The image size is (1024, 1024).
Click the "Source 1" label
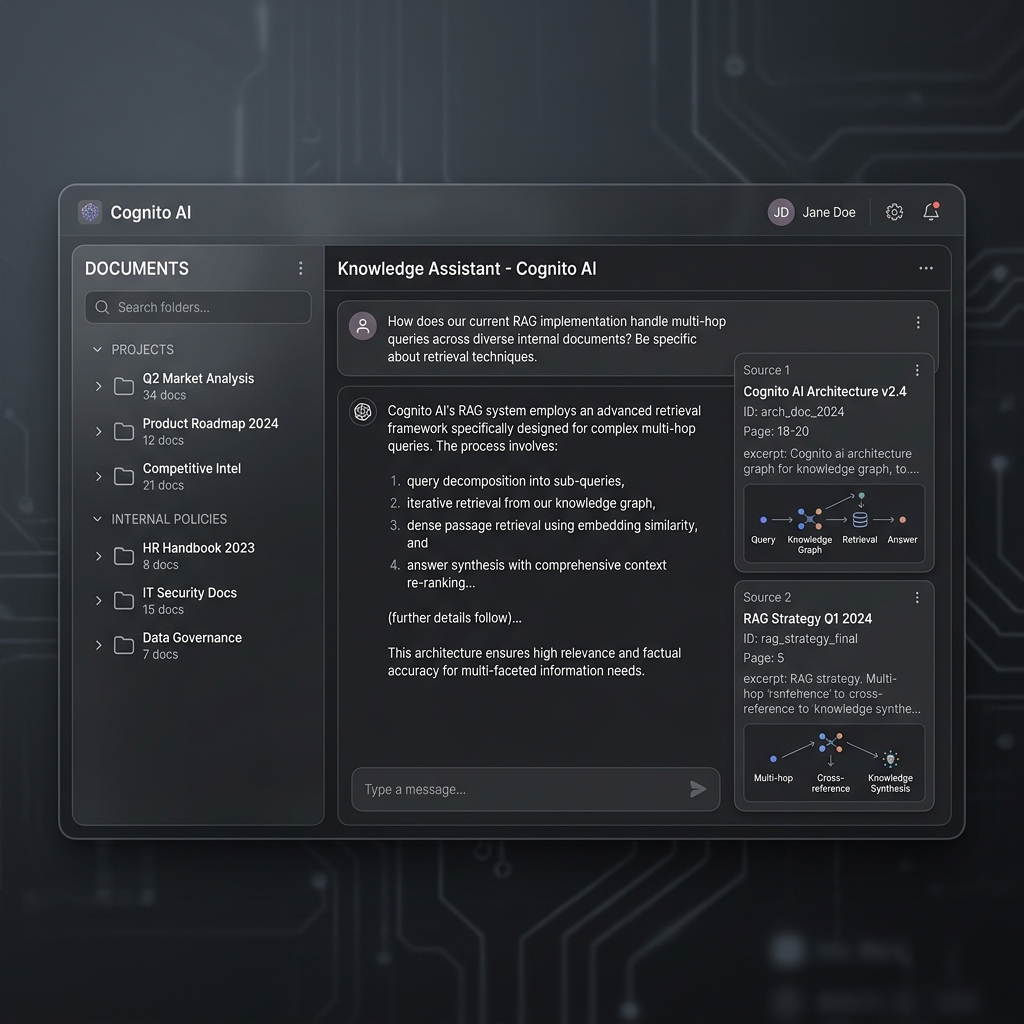(x=766, y=370)
